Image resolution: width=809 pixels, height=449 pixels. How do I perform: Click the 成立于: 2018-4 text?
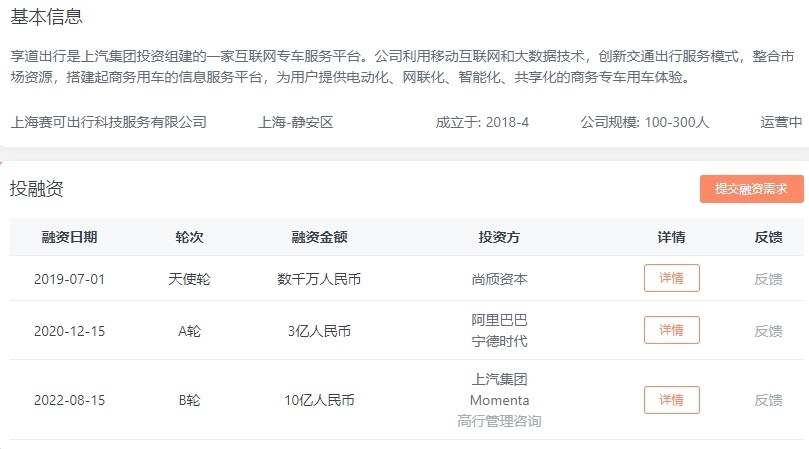point(482,122)
